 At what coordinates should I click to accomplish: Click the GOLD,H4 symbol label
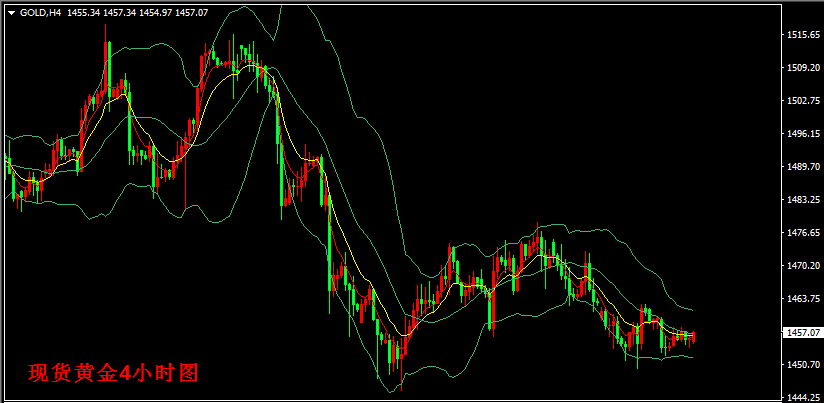coord(41,13)
